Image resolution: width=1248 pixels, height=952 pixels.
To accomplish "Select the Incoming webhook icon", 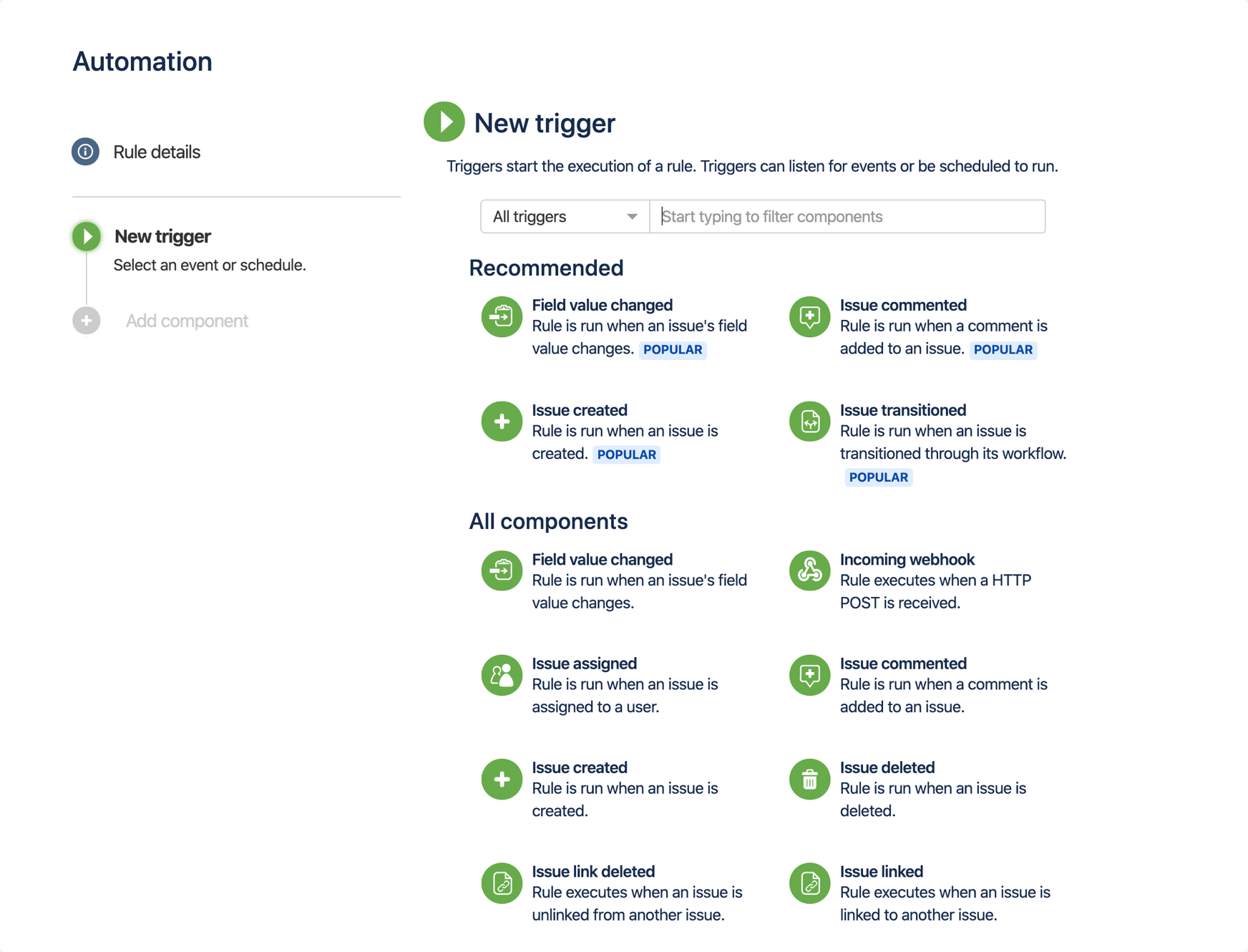I will [809, 570].
